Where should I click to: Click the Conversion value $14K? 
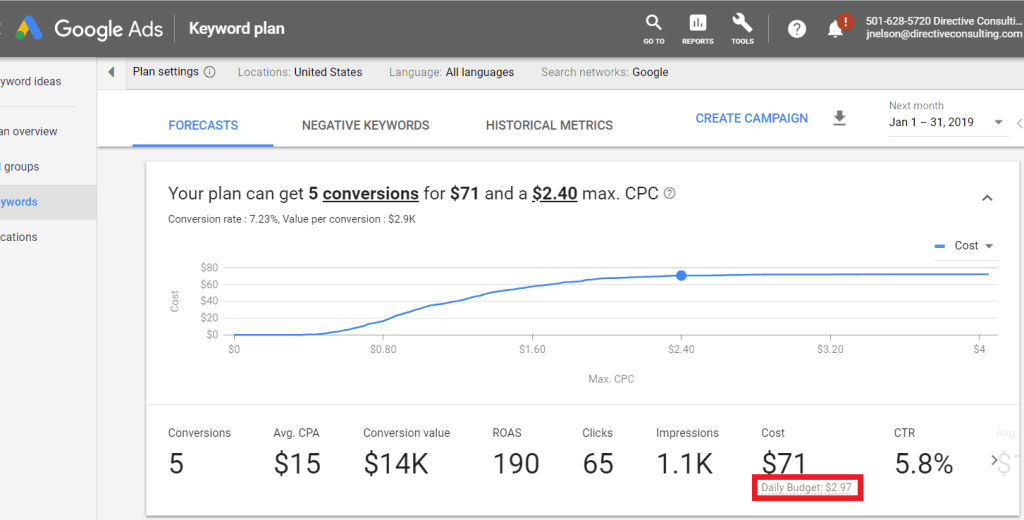click(396, 464)
